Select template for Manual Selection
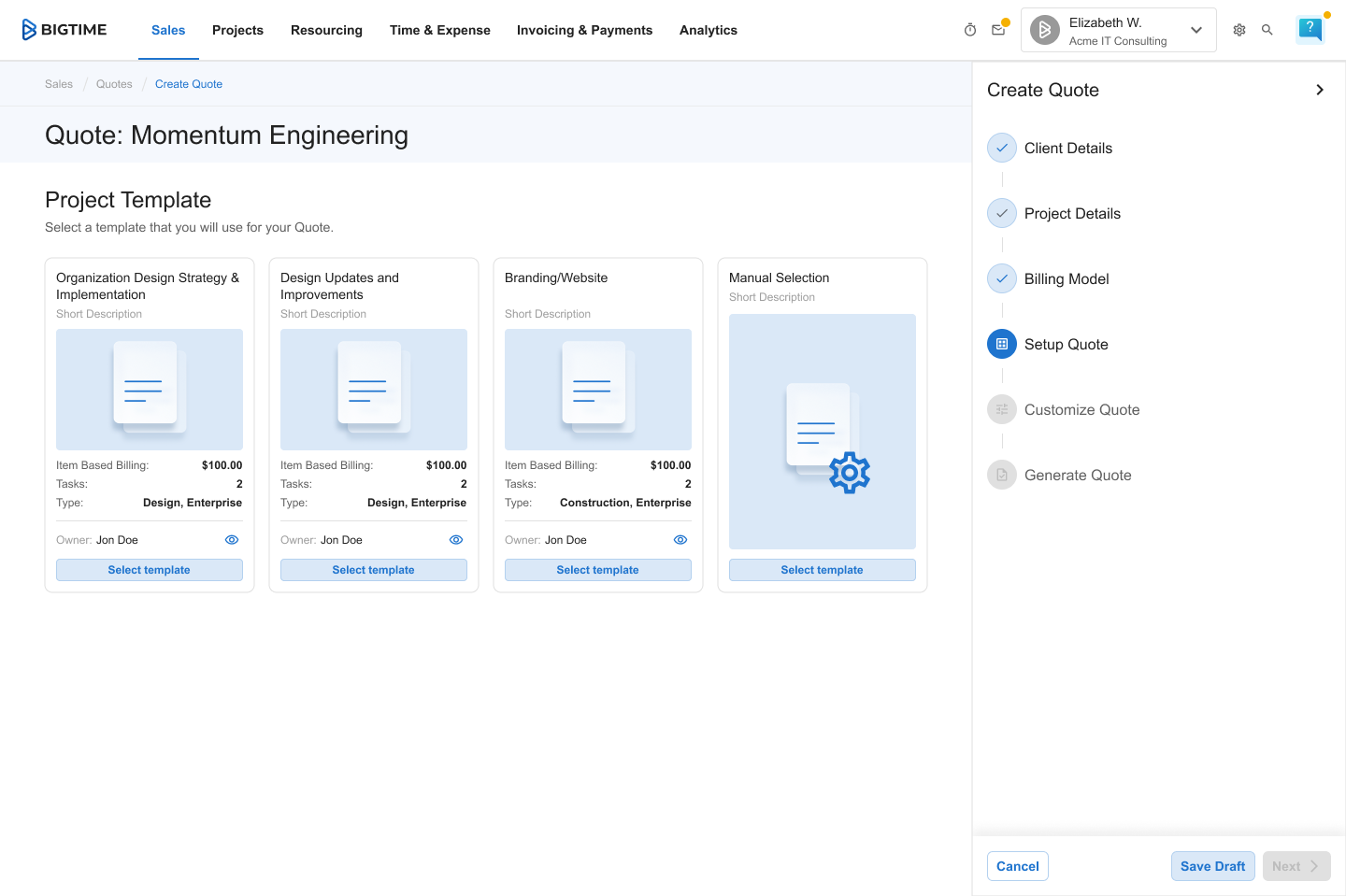1346x896 pixels. click(822, 570)
